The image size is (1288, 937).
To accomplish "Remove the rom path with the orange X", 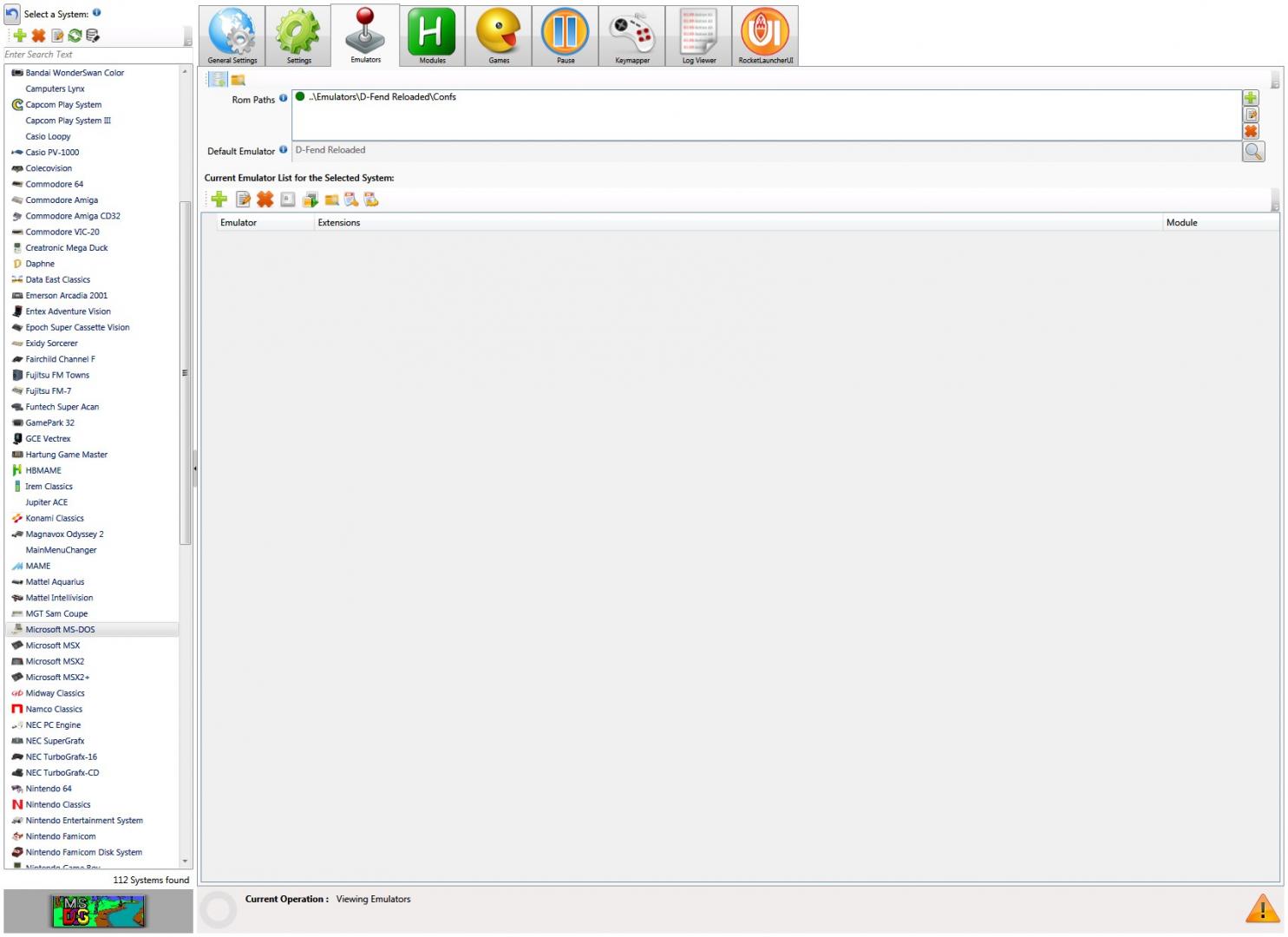I will [x=1251, y=131].
